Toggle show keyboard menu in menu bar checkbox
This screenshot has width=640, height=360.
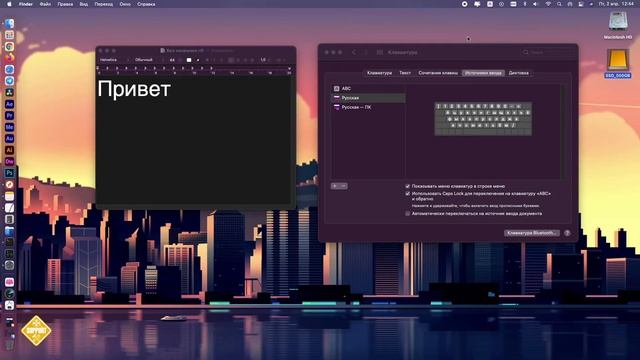click(x=407, y=186)
